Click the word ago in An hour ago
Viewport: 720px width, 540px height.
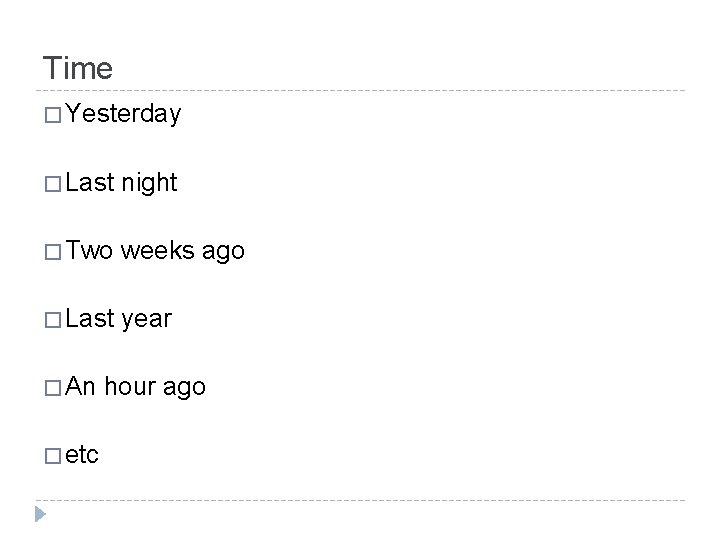pos(184,388)
